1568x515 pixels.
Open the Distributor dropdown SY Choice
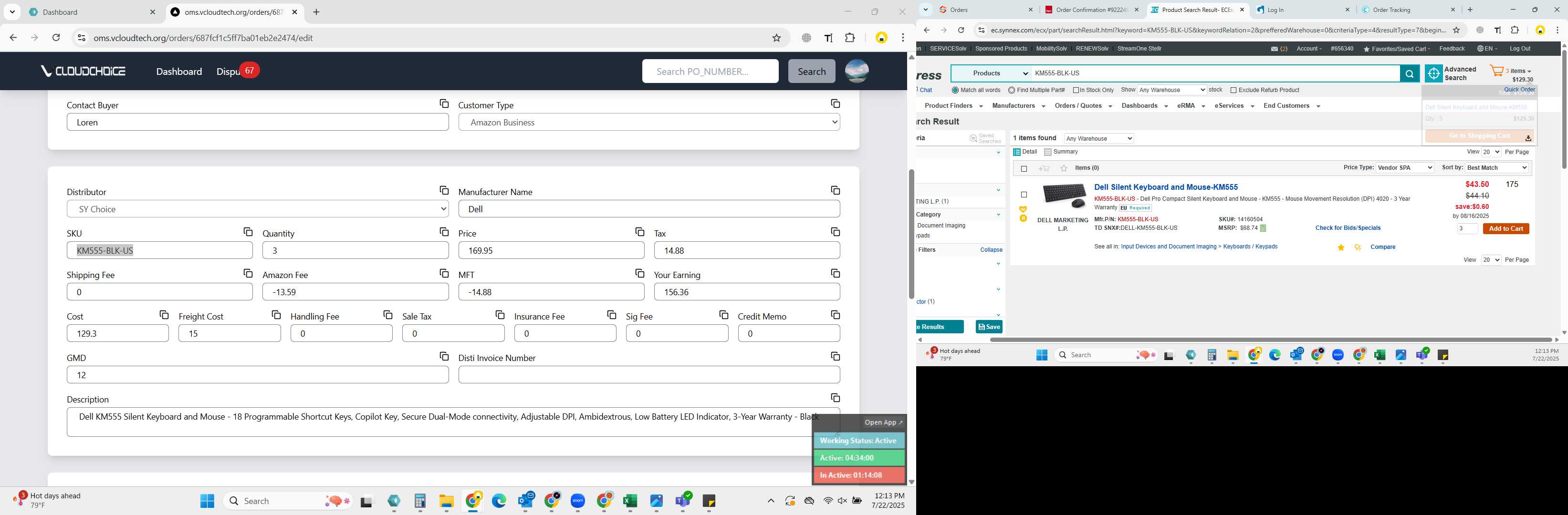258,208
